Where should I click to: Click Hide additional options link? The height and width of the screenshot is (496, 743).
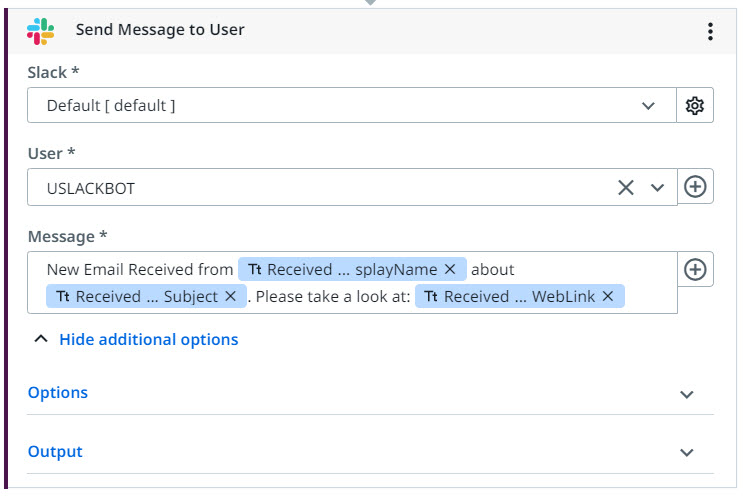pos(149,340)
